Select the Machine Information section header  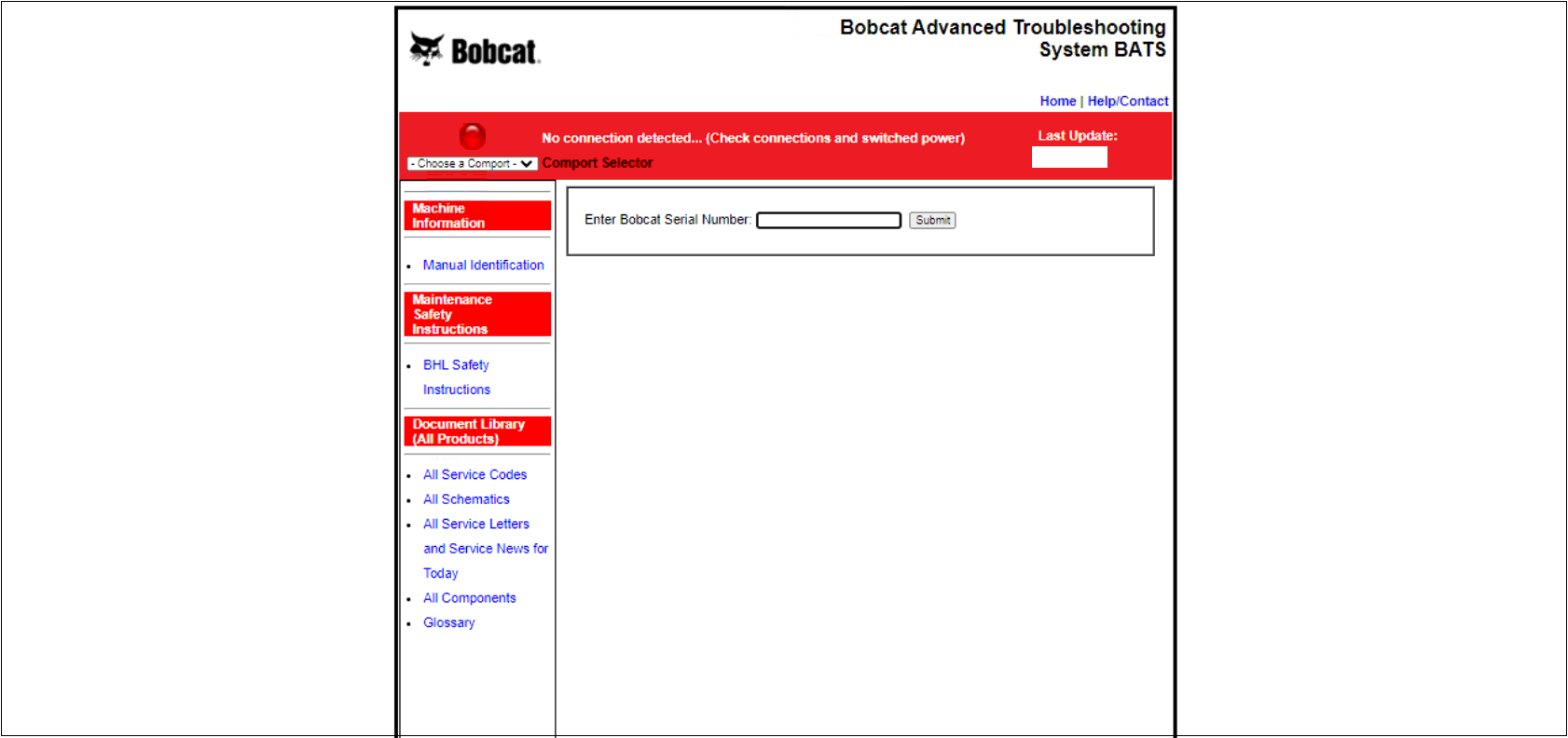[x=477, y=216]
